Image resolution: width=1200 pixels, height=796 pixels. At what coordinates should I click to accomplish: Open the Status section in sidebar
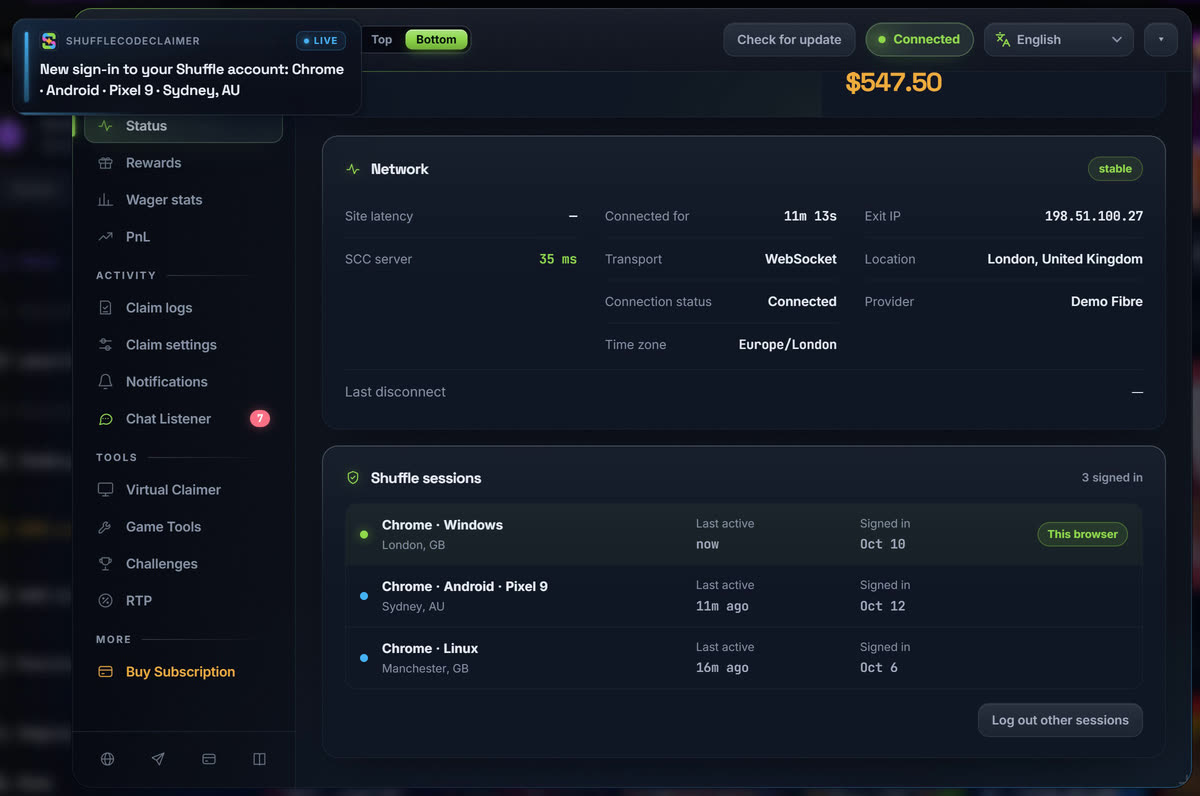(183, 126)
